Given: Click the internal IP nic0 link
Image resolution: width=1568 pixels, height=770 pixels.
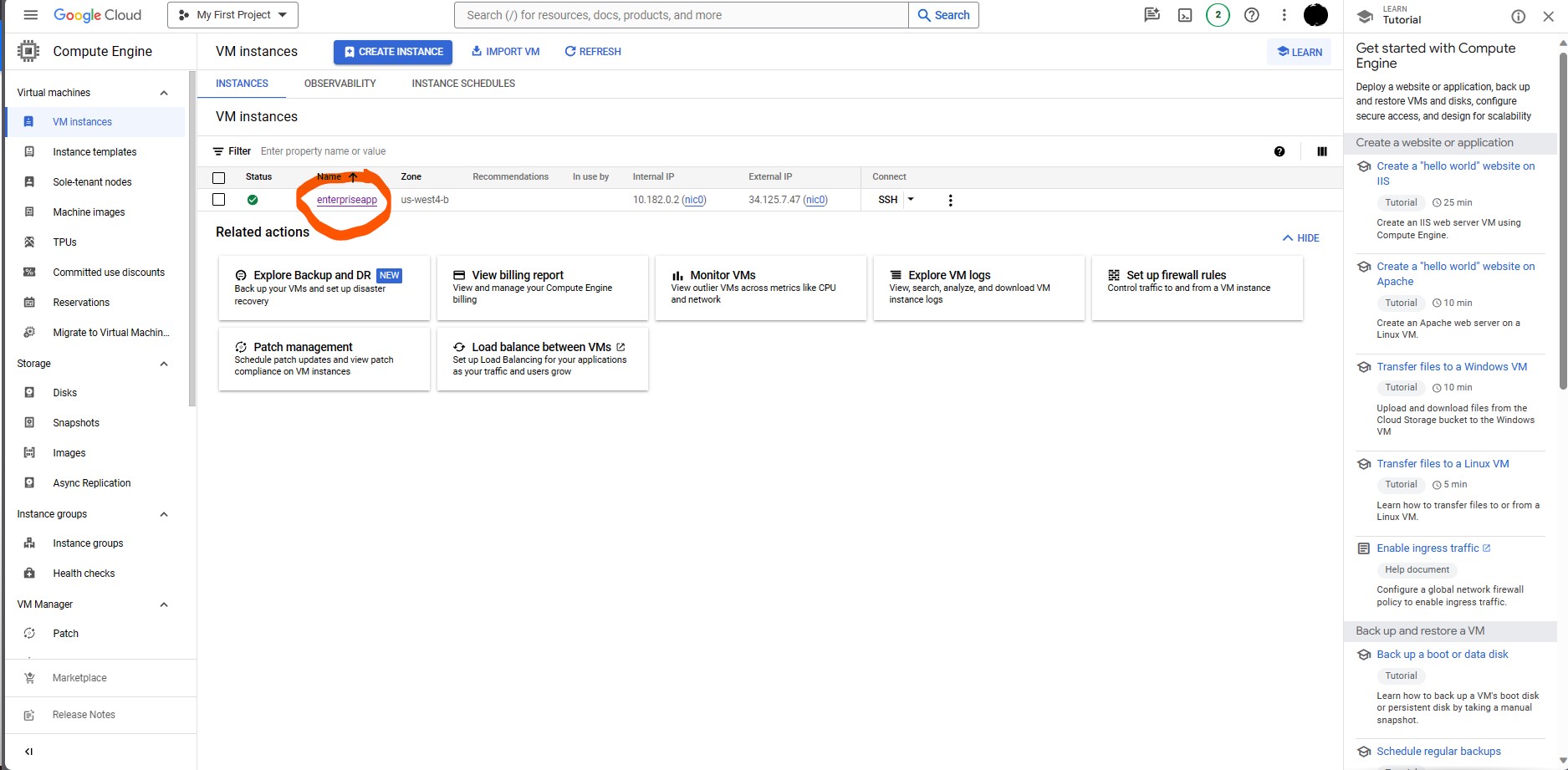Looking at the screenshot, I should pos(694,200).
